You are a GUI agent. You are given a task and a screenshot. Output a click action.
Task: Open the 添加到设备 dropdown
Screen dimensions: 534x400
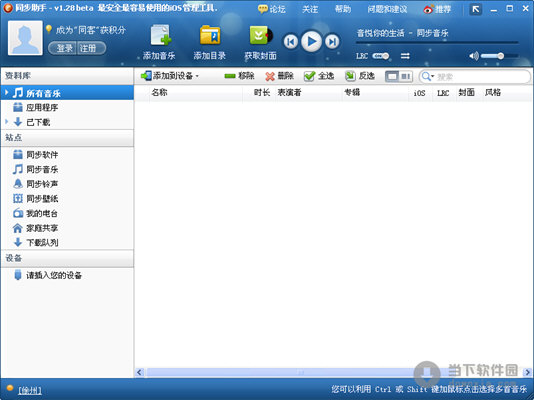pos(170,76)
